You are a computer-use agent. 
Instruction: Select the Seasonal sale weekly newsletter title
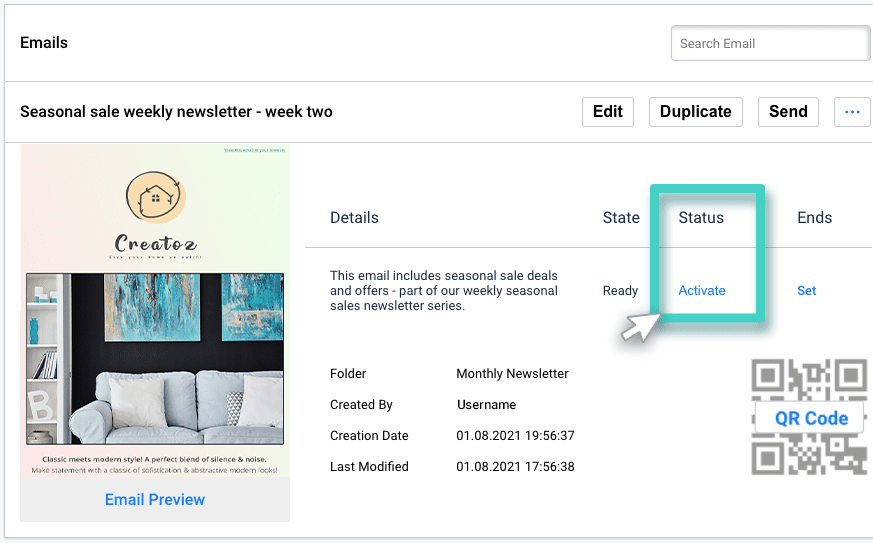point(176,112)
